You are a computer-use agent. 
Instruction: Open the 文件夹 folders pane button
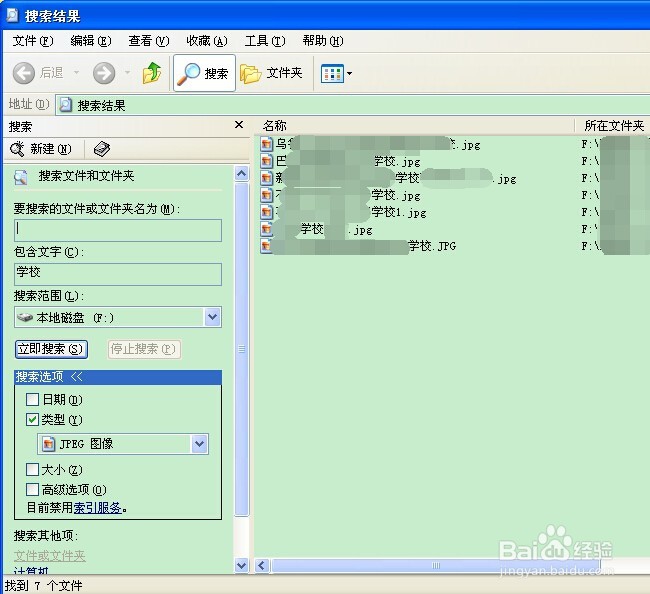point(272,73)
